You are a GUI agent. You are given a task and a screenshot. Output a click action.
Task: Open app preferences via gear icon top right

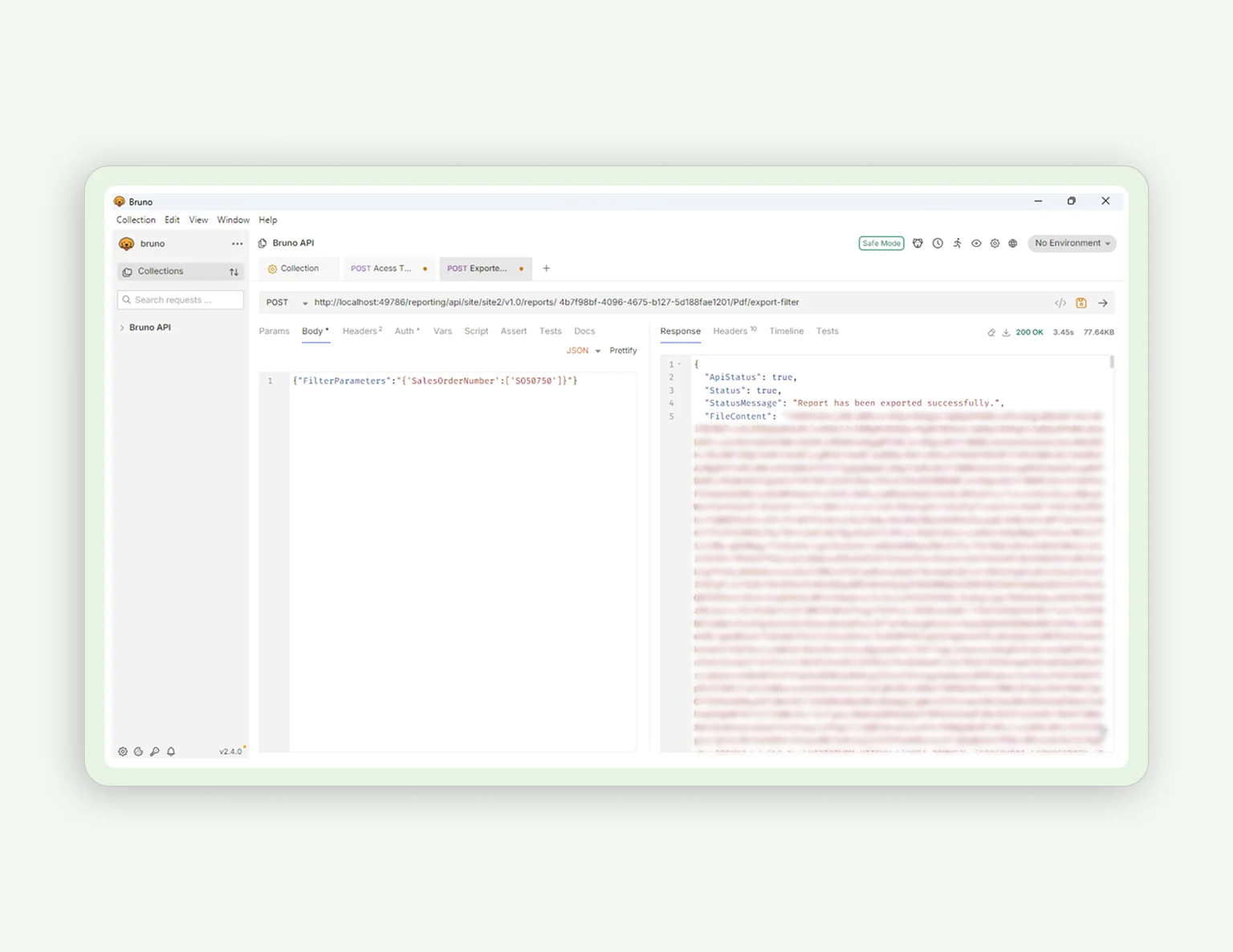point(995,242)
